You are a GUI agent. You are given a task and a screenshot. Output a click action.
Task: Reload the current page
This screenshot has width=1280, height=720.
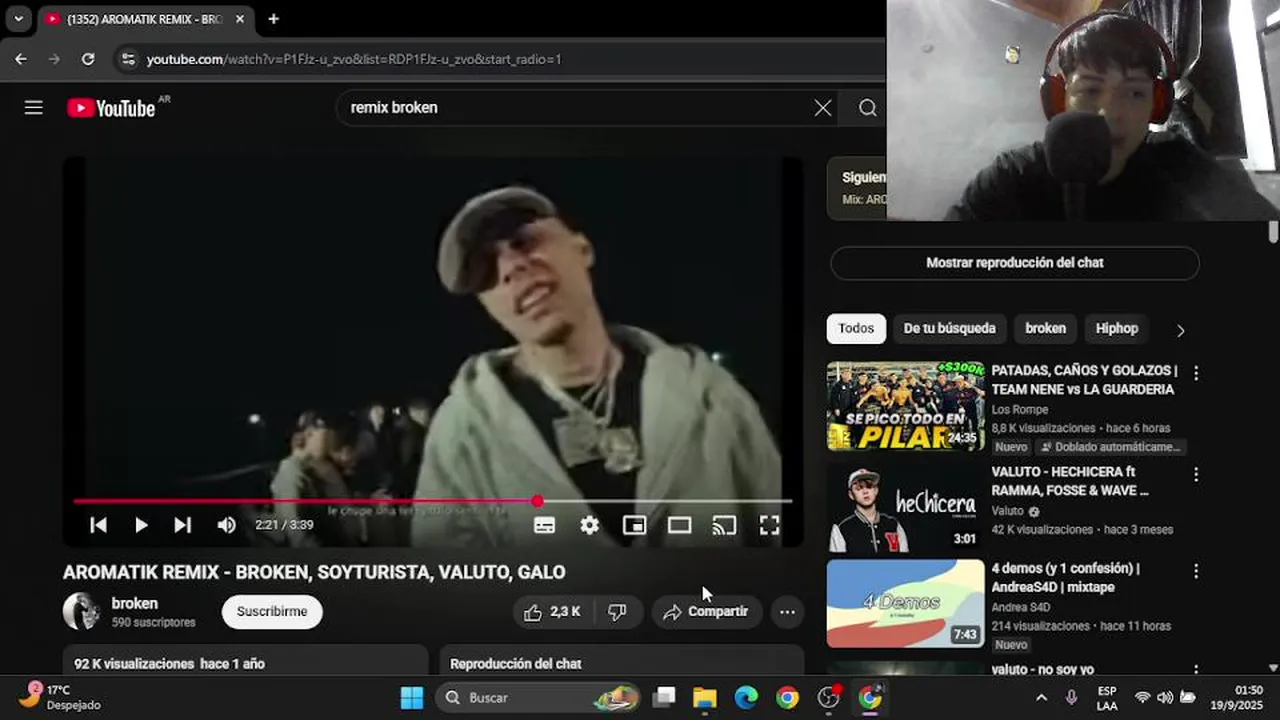(88, 59)
